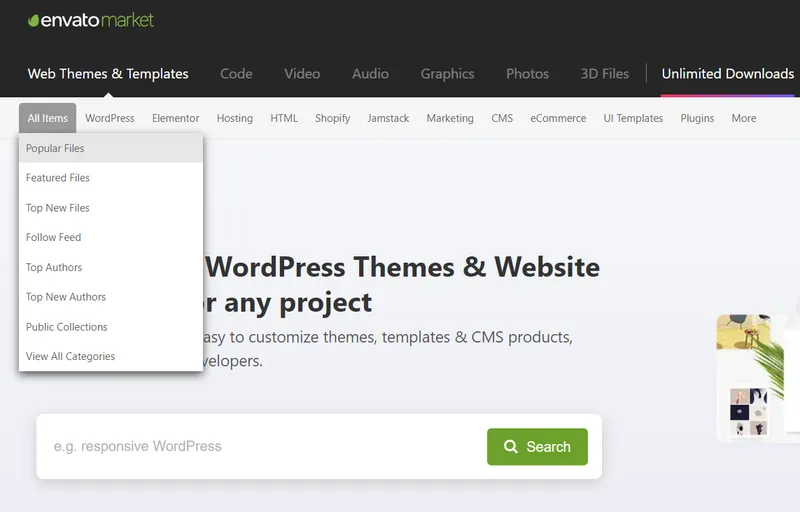Choose the Shopify category
Screen dimensions: 800x512
click(x=333, y=118)
